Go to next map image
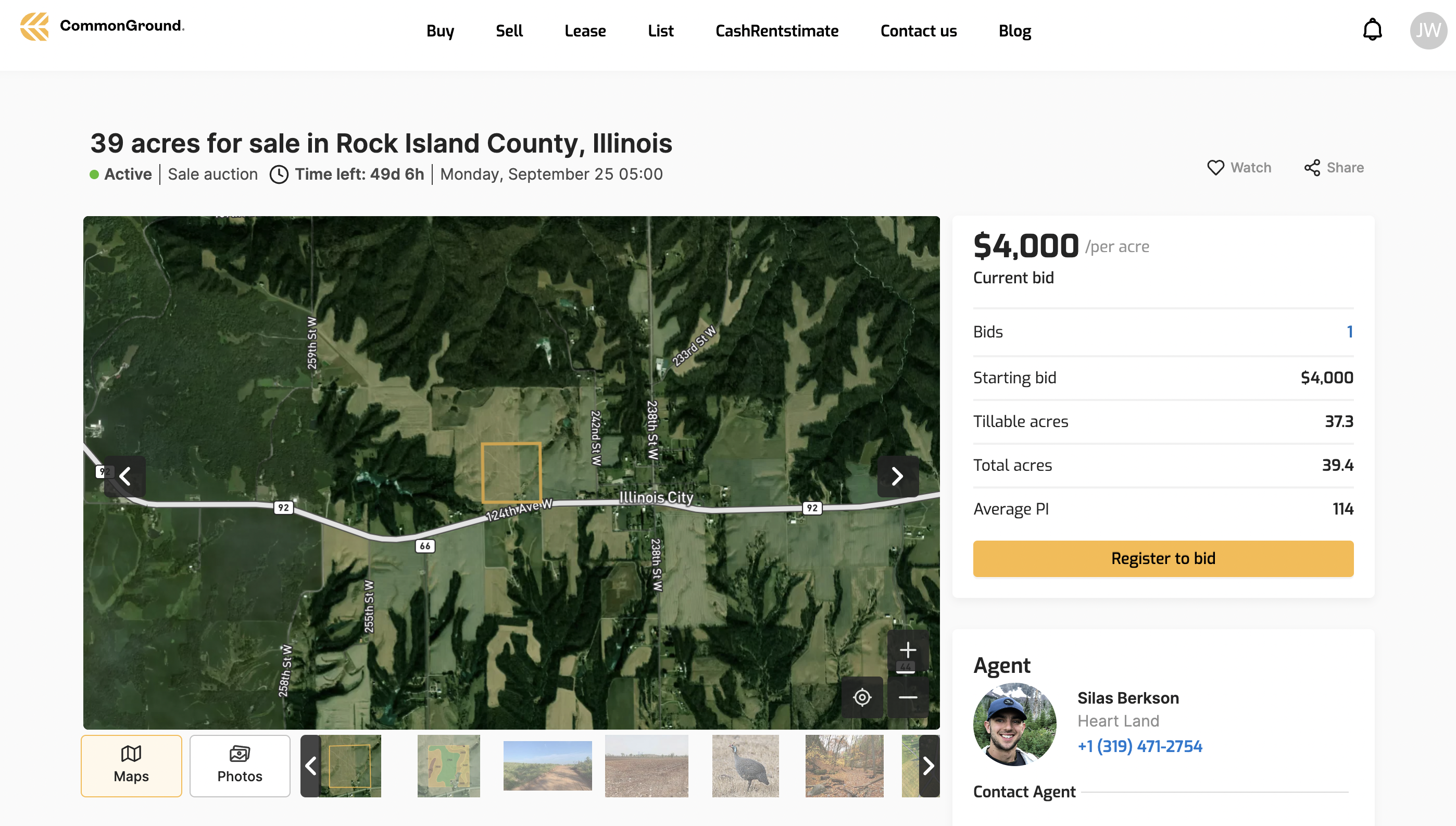The width and height of the screenshot is (1456, 826). (897, 476)
